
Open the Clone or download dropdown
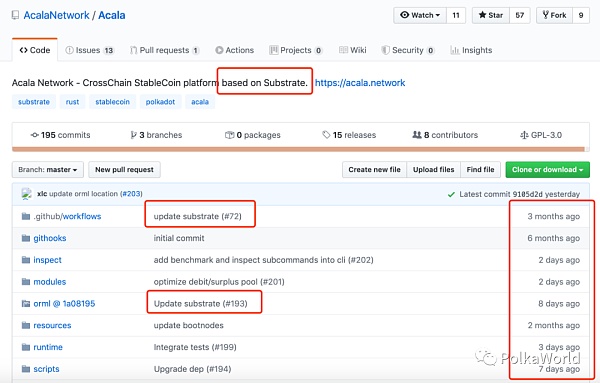click(x=548, y=169)
